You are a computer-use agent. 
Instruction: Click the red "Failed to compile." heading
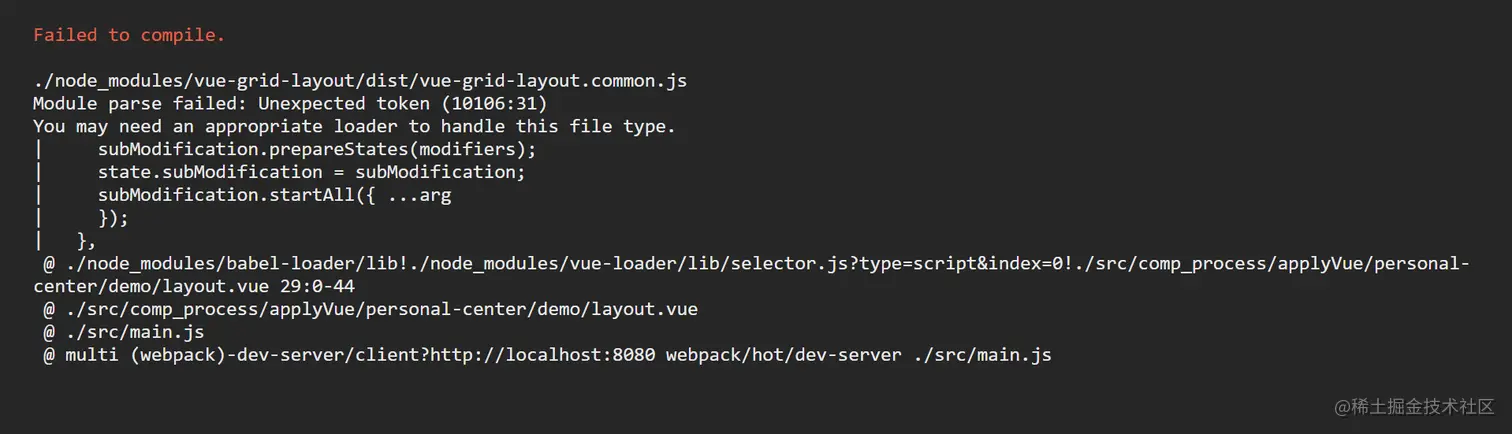coord(129,35)
